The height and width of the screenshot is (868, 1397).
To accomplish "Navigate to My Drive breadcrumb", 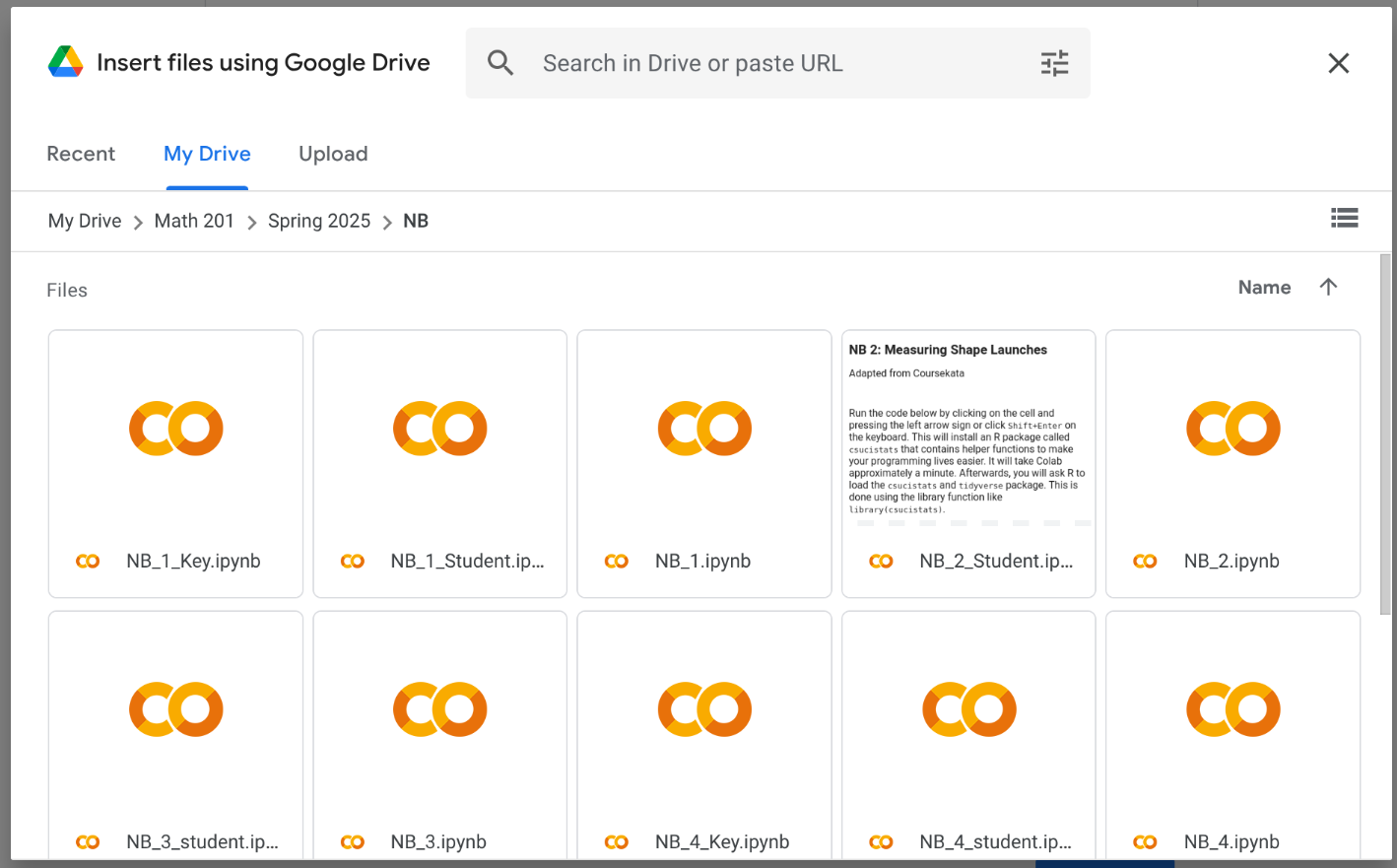I will click(x=85, y=221).
